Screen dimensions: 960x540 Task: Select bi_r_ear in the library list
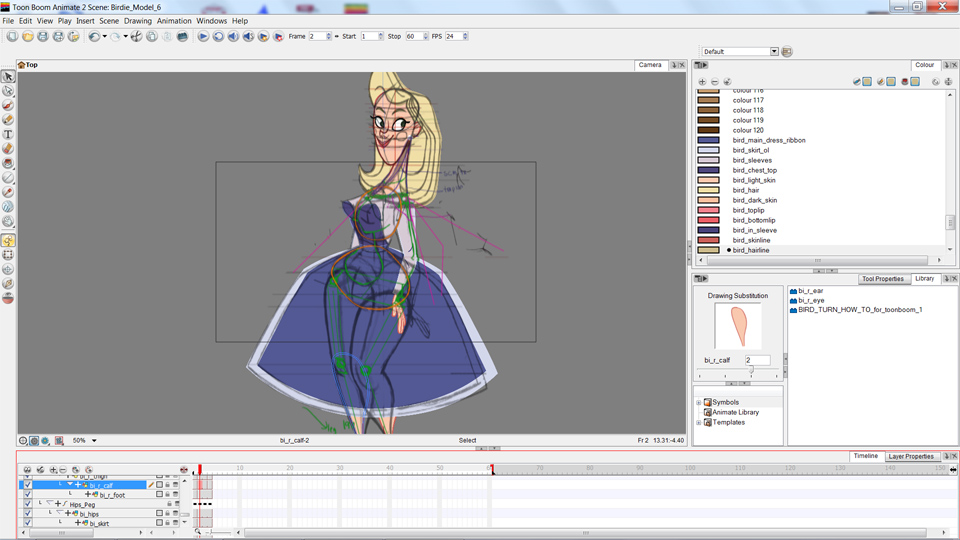(x=811, y=291)
